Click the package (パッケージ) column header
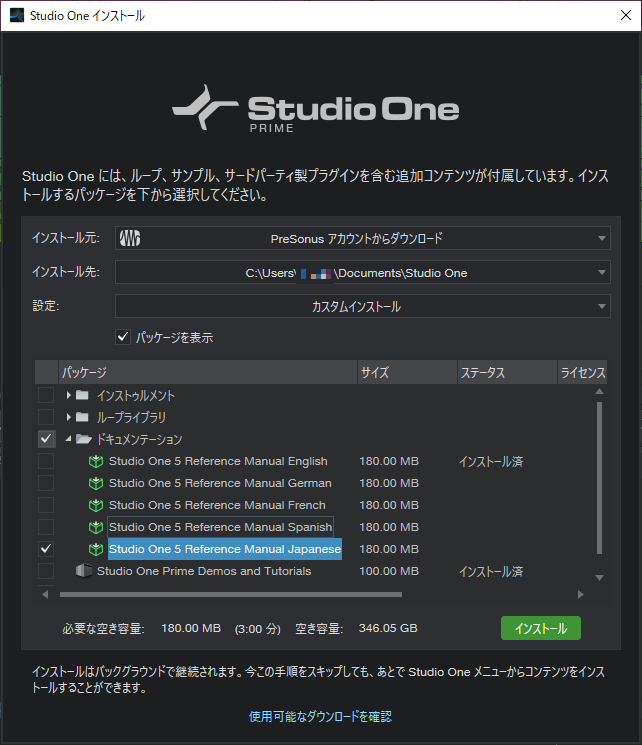This screenshot has height=745, width=642. click(208, 372)
